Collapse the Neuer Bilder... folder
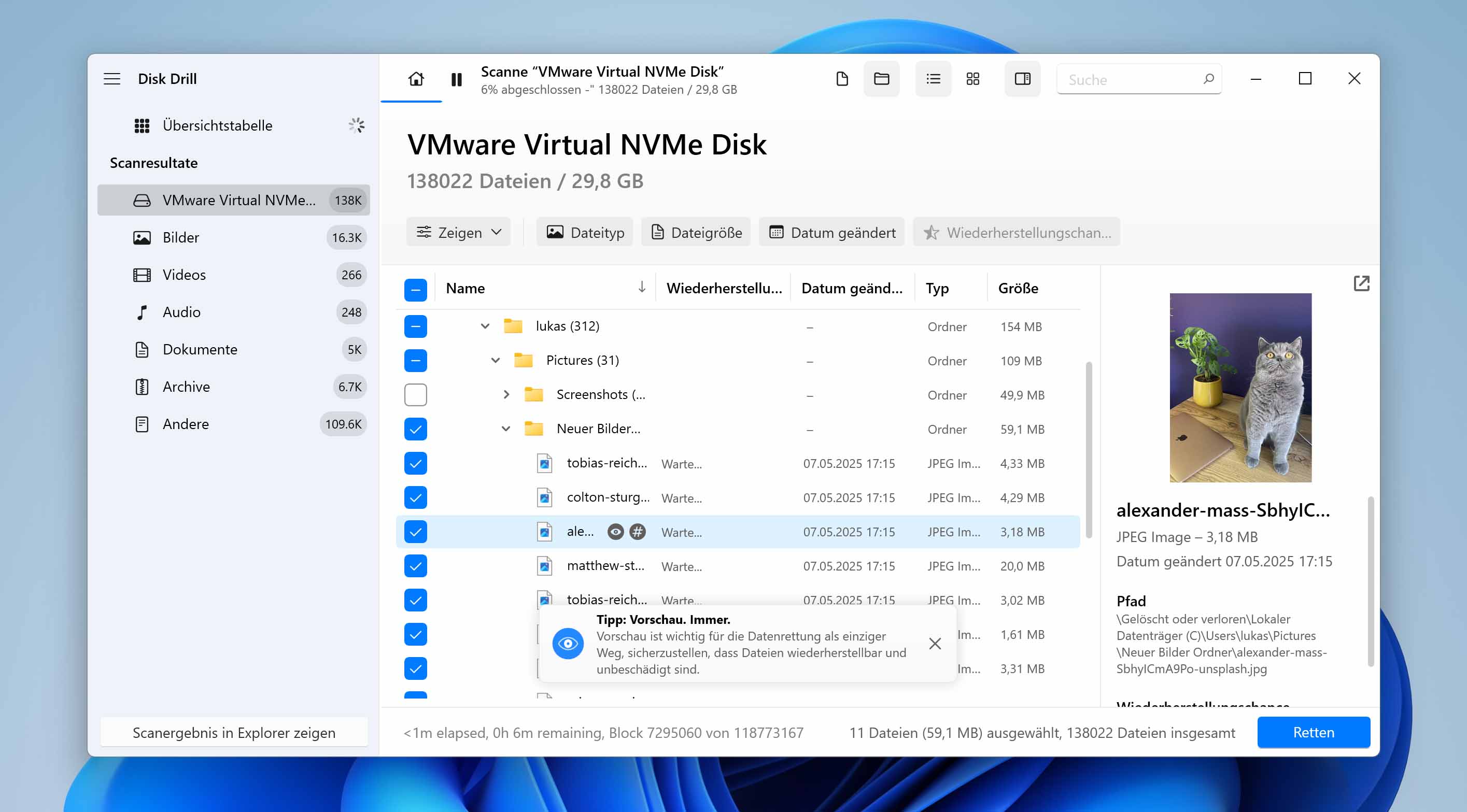 [505, 429]
